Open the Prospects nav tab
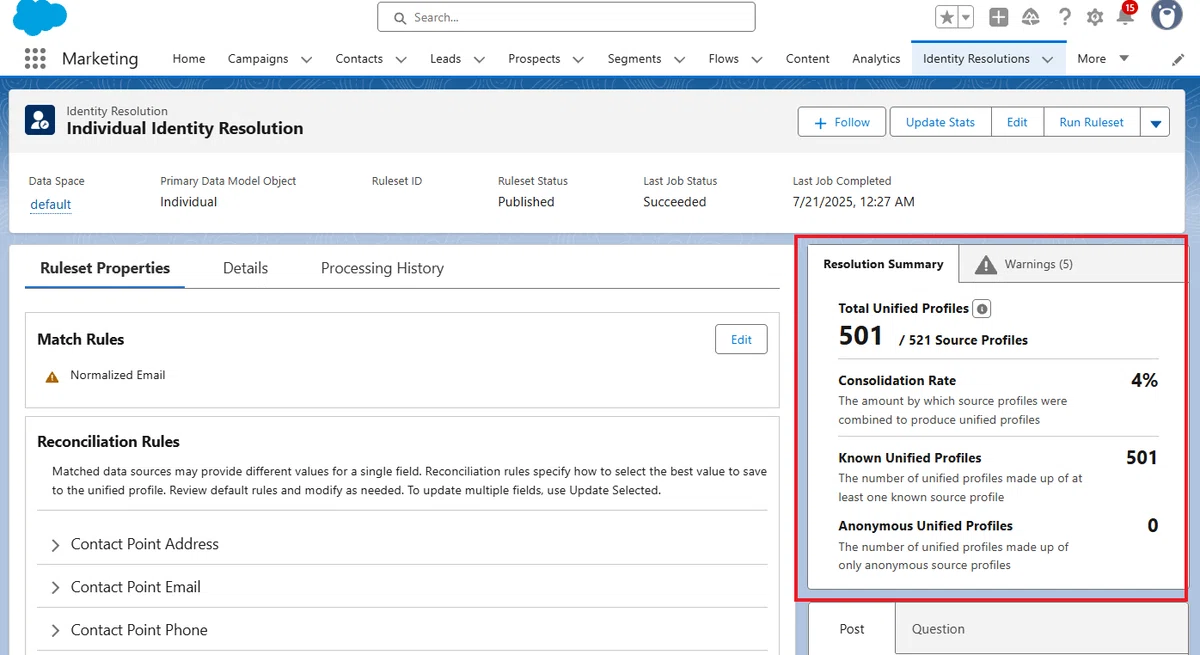1200x655 pixels. pyautogui.click(x=534, y=59)
